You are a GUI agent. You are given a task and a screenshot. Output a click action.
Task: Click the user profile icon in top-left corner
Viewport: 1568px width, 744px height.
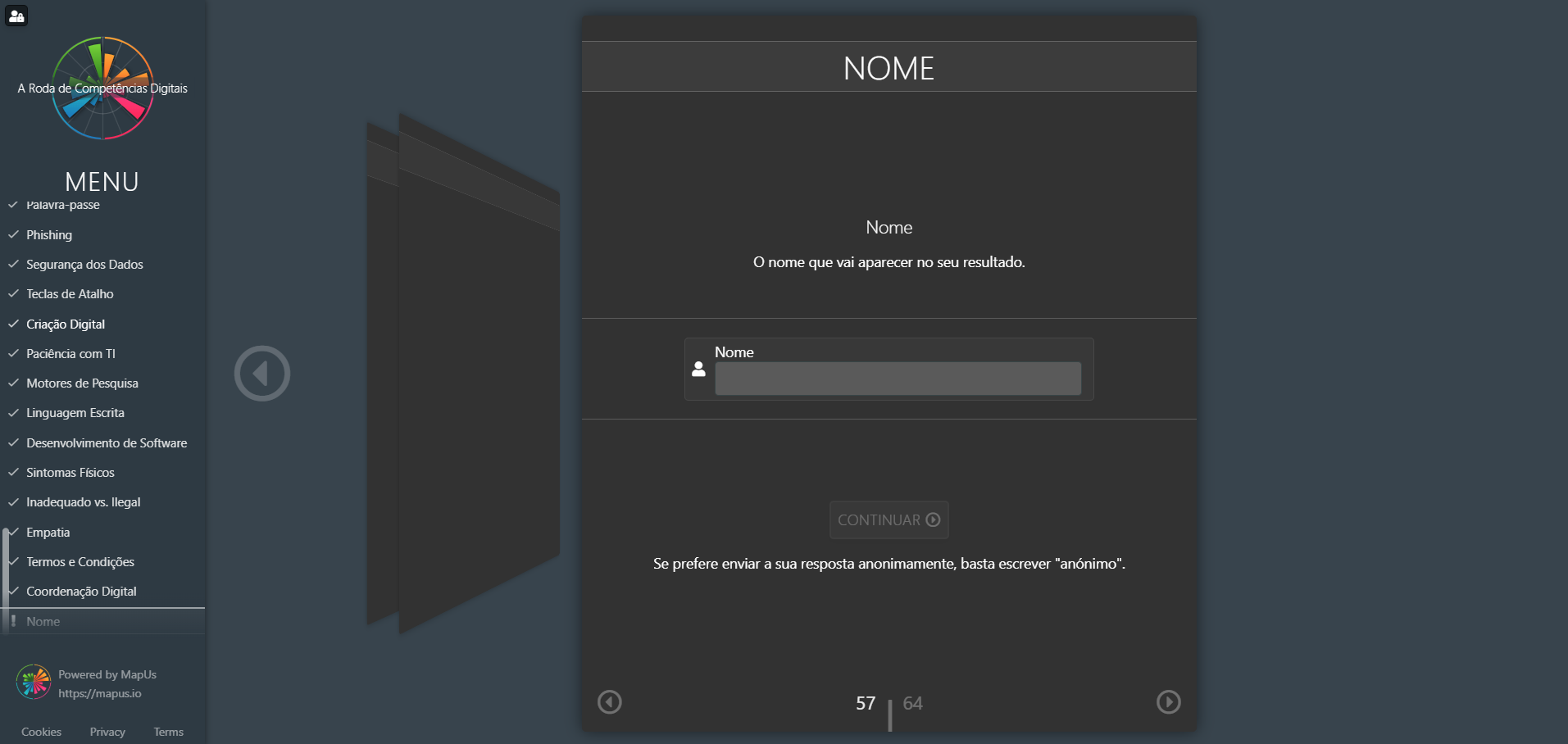coord(16,16)
